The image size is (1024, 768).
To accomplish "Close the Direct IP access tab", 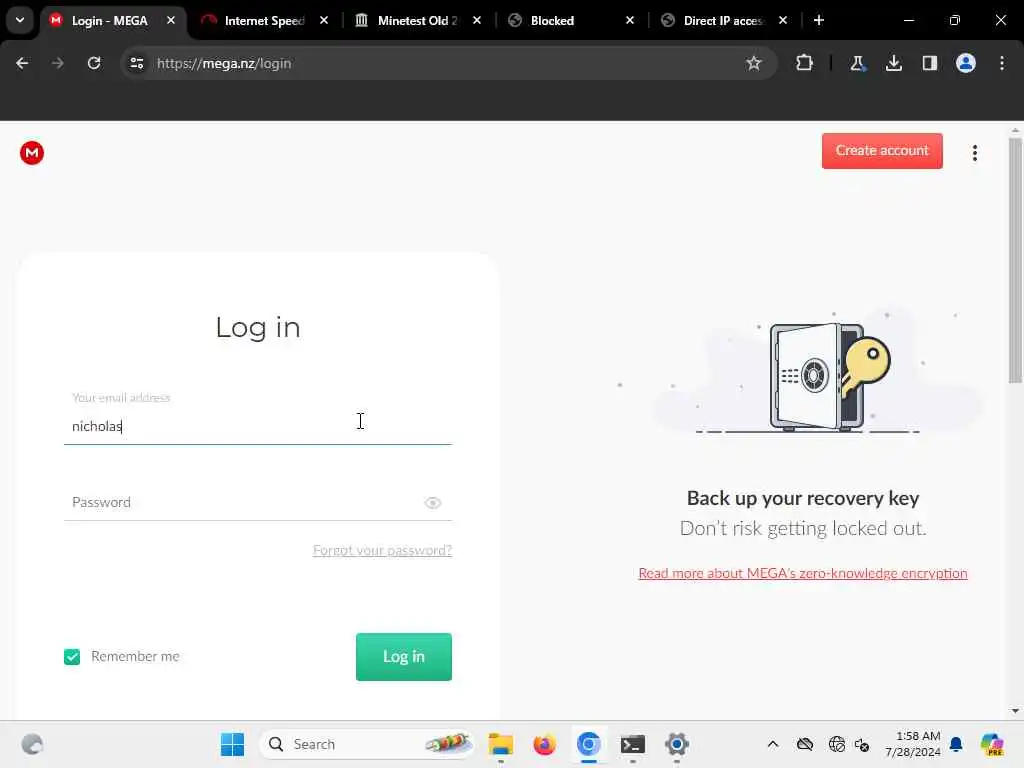I will (x=783, y=20).
